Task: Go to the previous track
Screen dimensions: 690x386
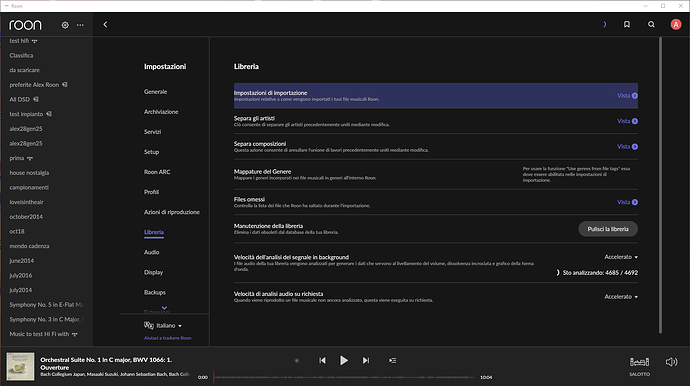Action: tap(323, 360)
